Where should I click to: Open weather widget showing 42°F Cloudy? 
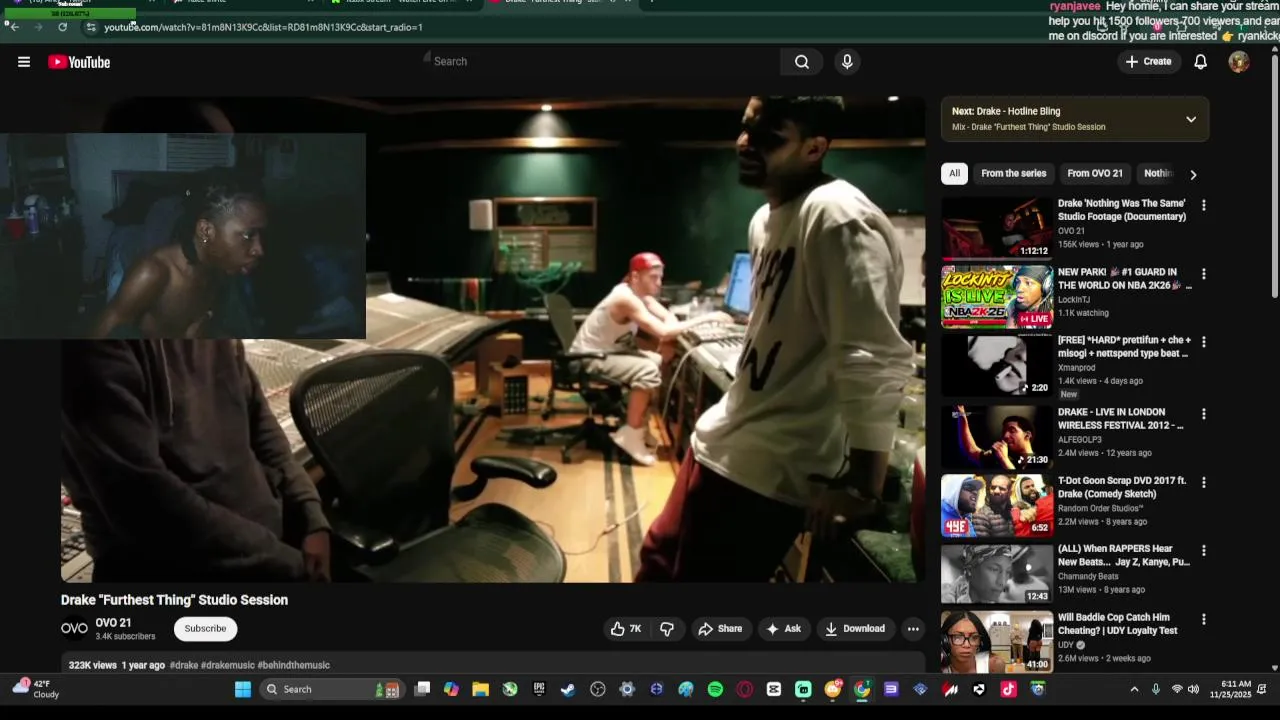35,689
